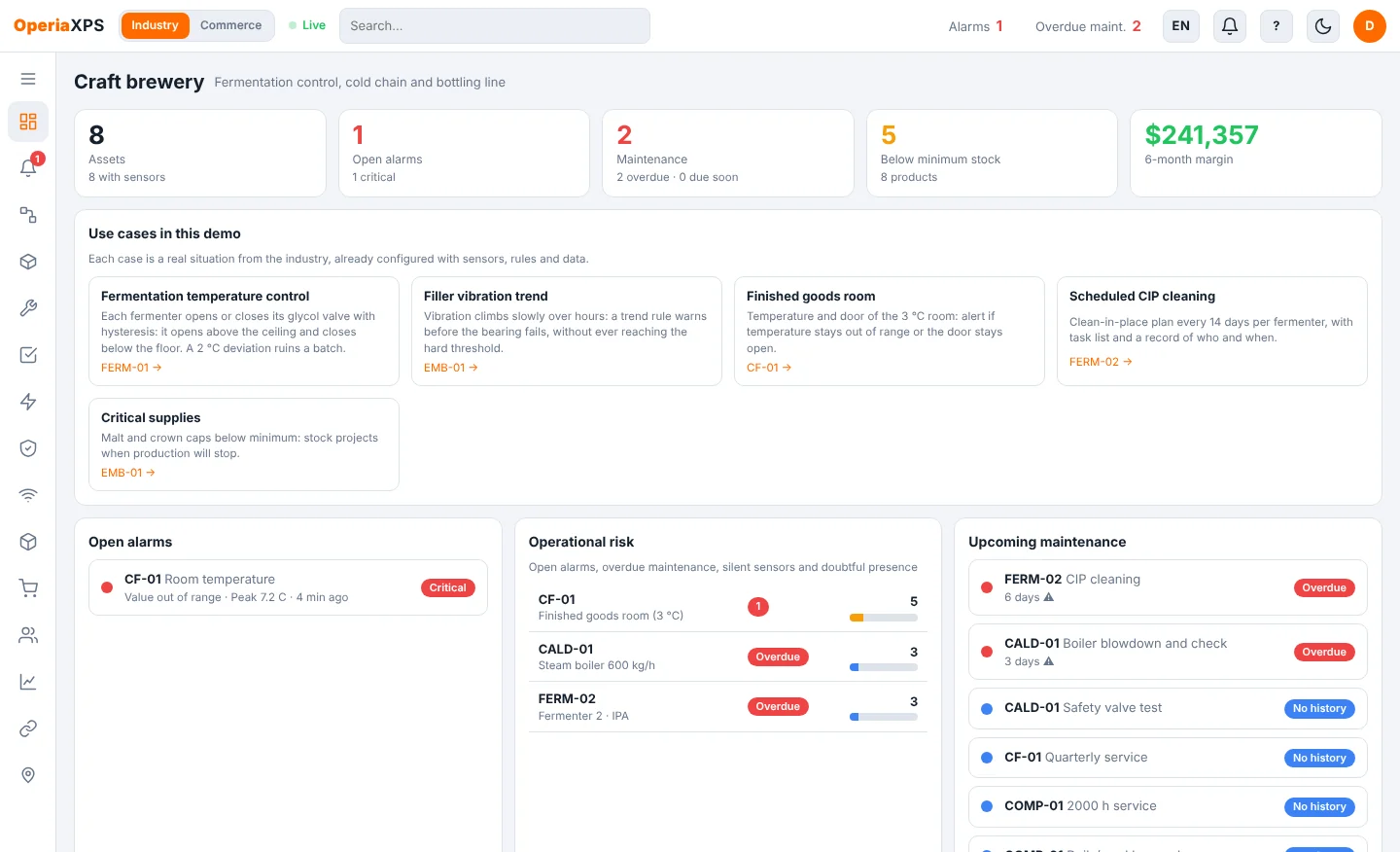The height and width of the screenshot is (852, 1400).
Task: Open the line chart icon in sidebar
Action: coord(28,682)
